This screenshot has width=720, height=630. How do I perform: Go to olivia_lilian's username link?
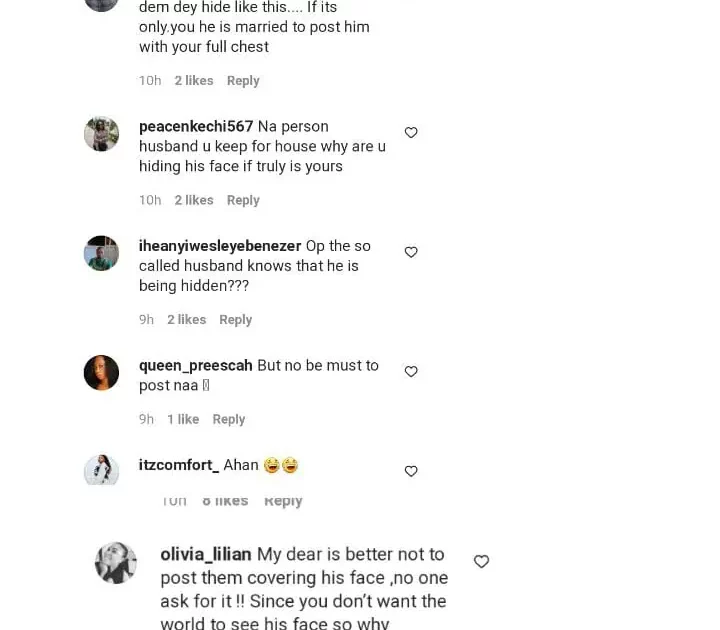click(206, 554)
